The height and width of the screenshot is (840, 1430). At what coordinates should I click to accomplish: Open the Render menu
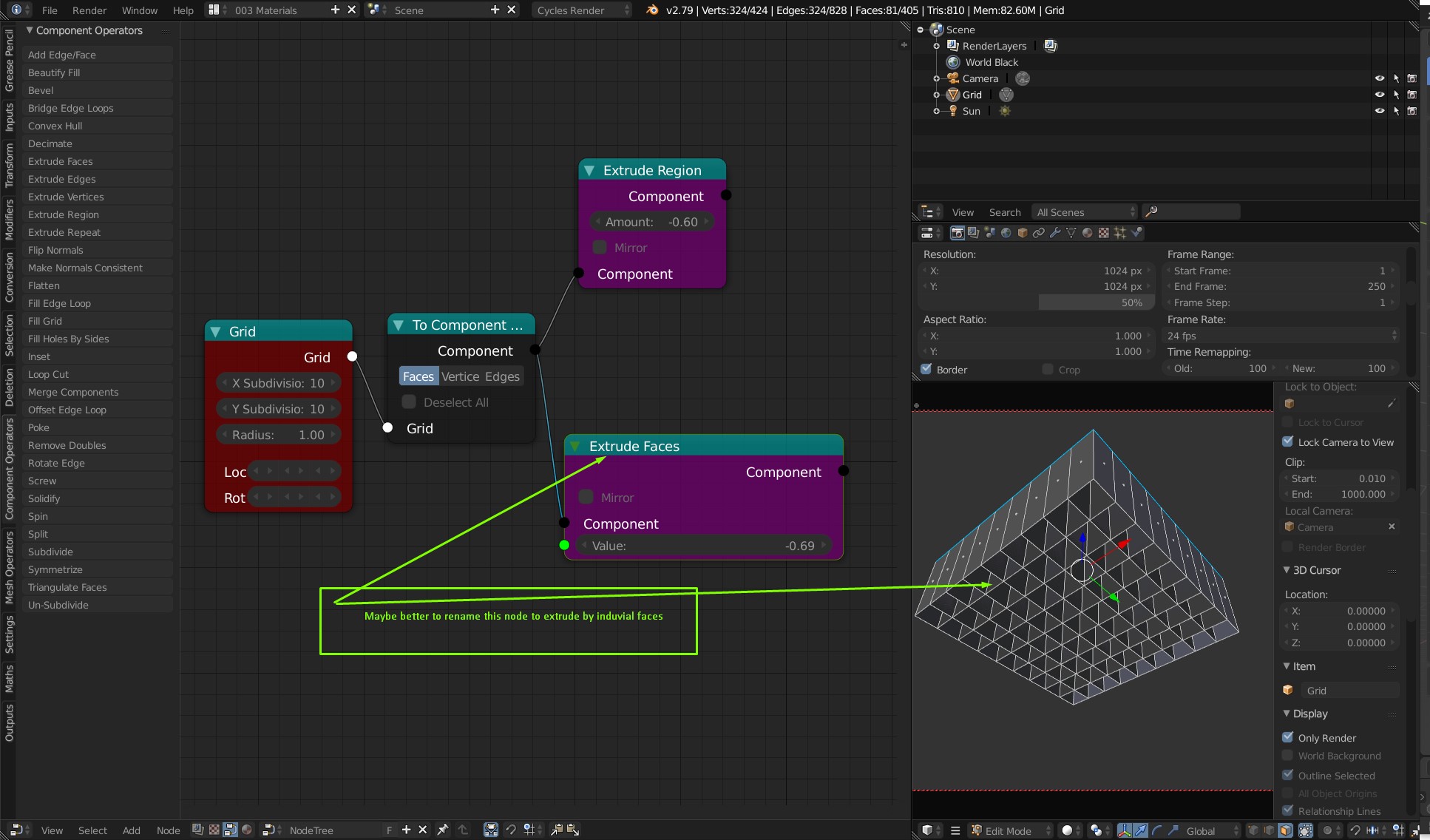click(x=89, y=10)
